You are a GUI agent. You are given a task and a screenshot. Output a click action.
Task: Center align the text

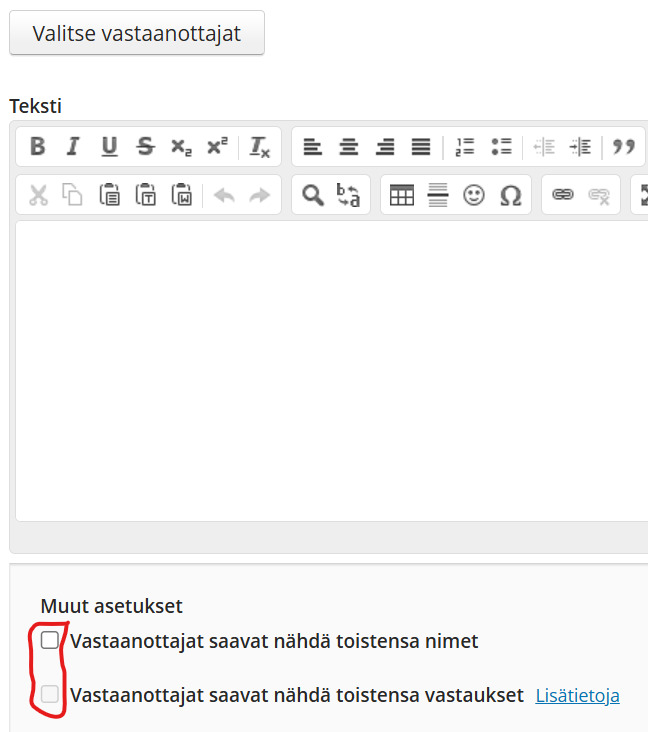[x=349, y=147]
